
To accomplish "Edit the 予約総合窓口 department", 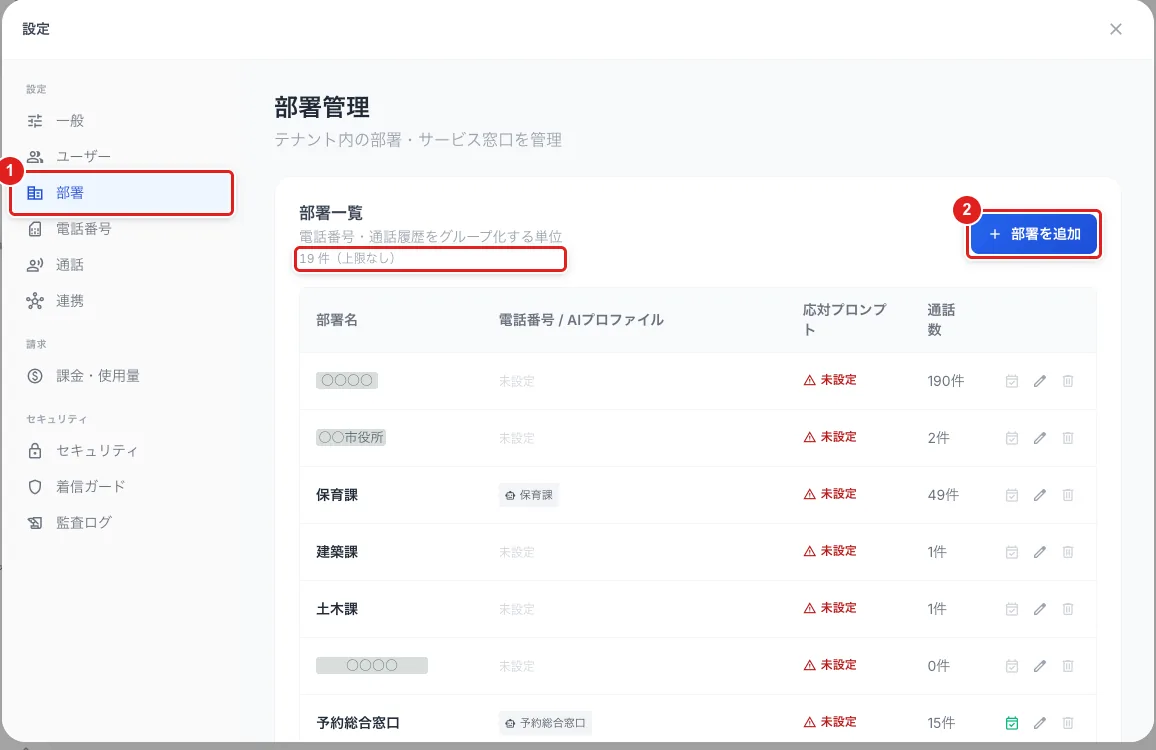I will (x=1040, y=723).
